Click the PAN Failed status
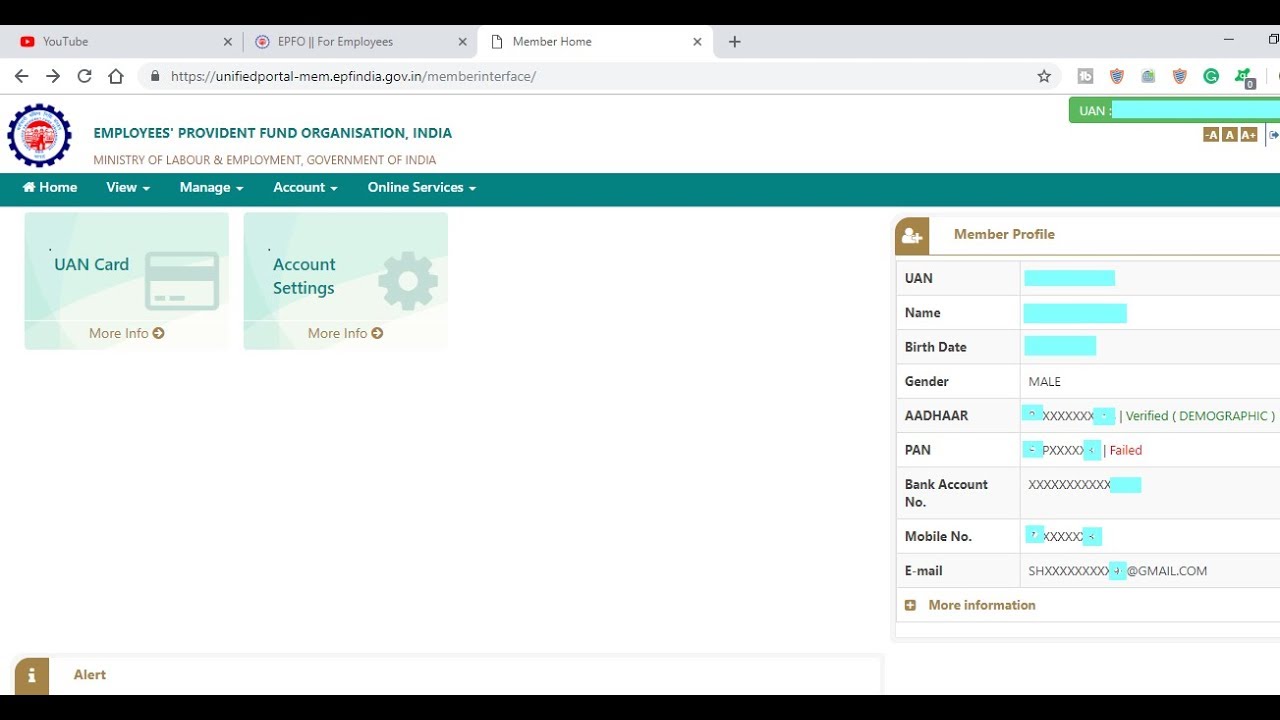The image size is (1280, 720). 1125,450
